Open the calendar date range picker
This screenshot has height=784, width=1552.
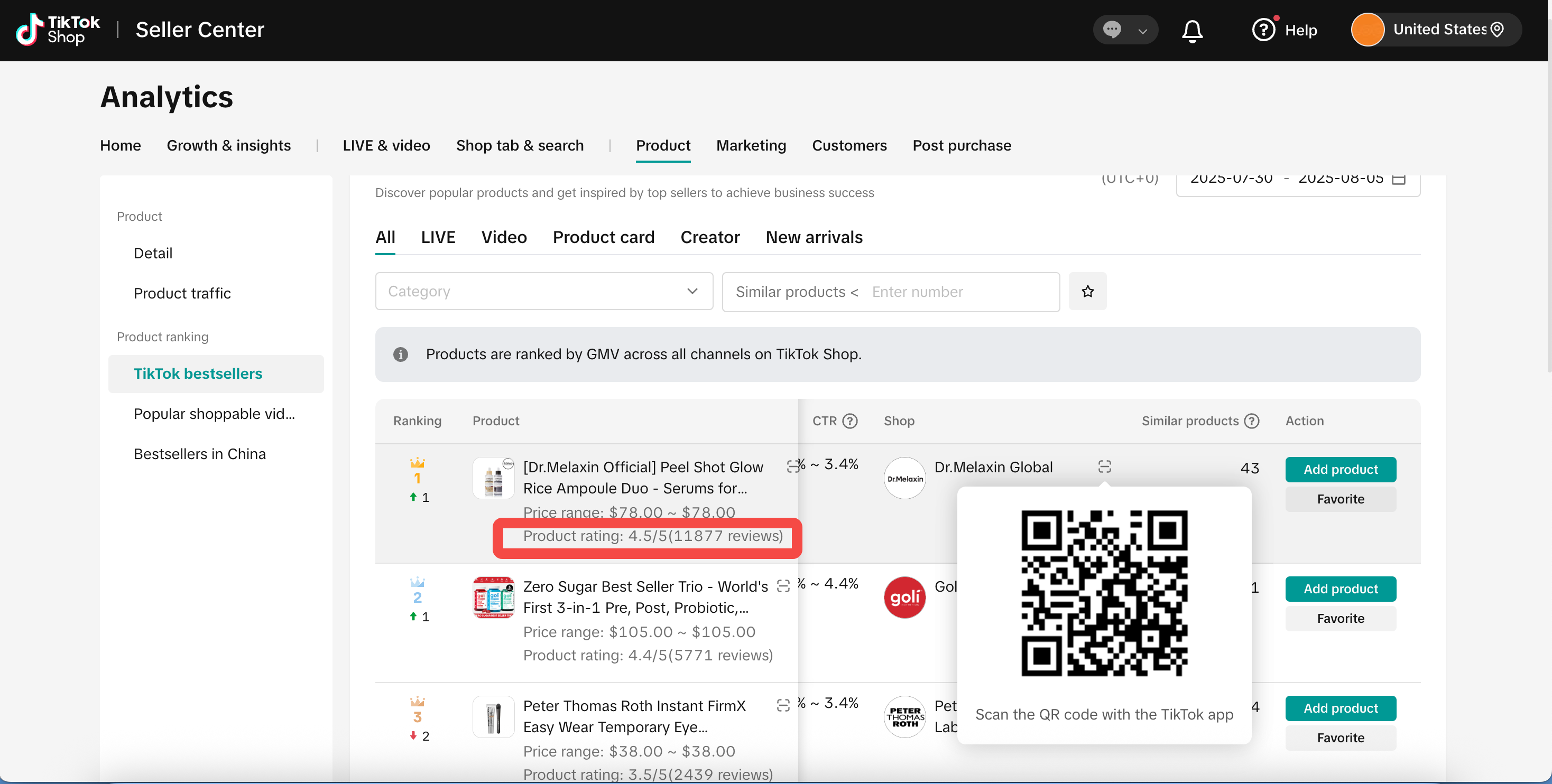tap(1398, 180)
